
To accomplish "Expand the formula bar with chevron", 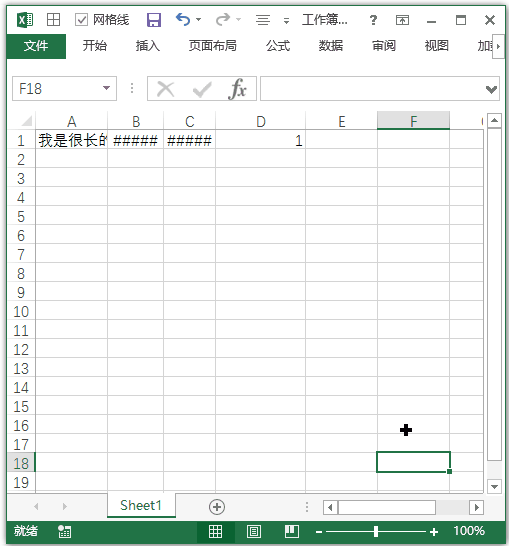I will pos(491,89).
